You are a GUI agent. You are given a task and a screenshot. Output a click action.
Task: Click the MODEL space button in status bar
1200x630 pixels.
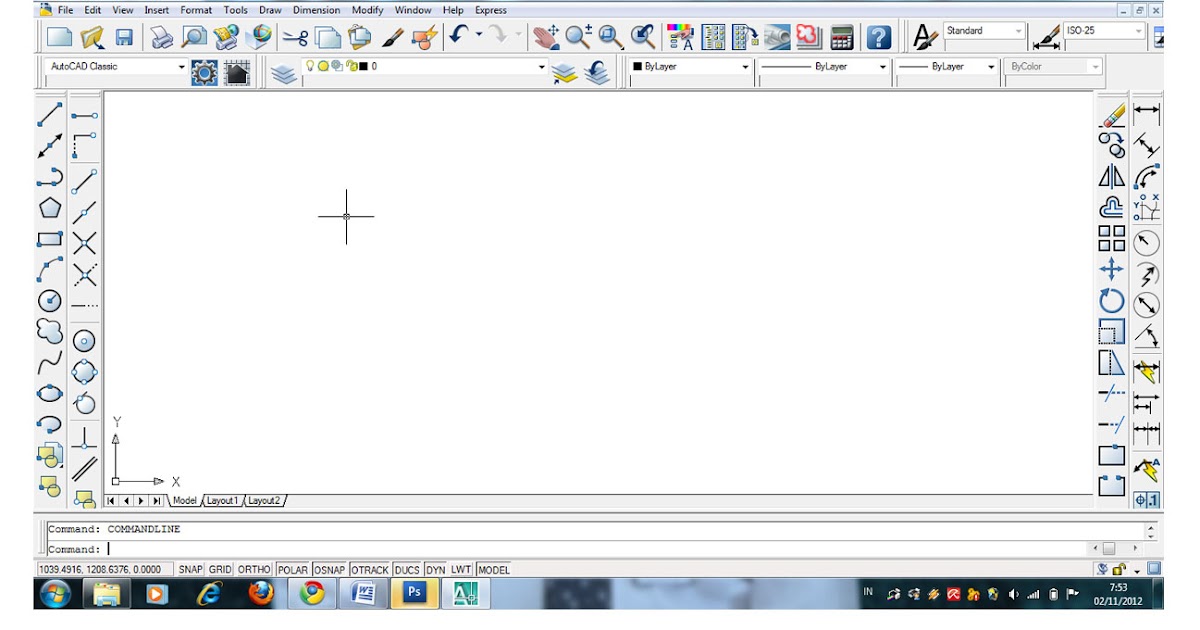494,569
